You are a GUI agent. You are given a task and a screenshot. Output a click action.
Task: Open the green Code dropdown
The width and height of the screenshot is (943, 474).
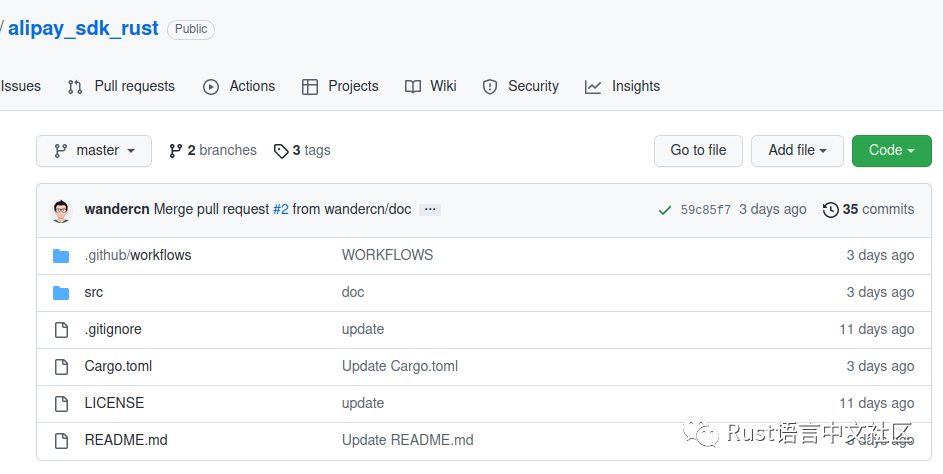[891, 150]
